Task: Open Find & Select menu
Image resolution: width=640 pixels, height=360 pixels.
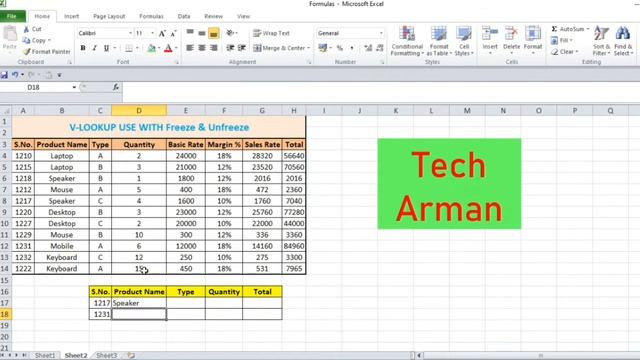Action: tap(623, 41)
